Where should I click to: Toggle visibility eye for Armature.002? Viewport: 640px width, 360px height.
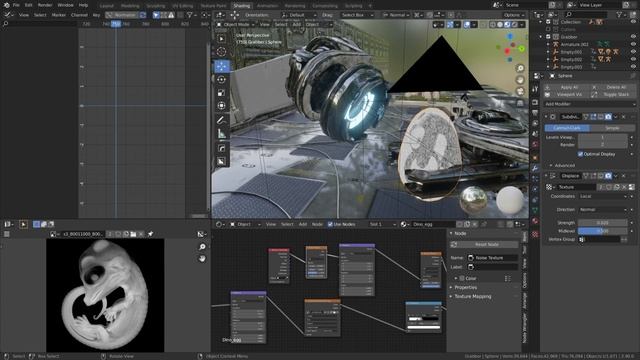point(633,44)
